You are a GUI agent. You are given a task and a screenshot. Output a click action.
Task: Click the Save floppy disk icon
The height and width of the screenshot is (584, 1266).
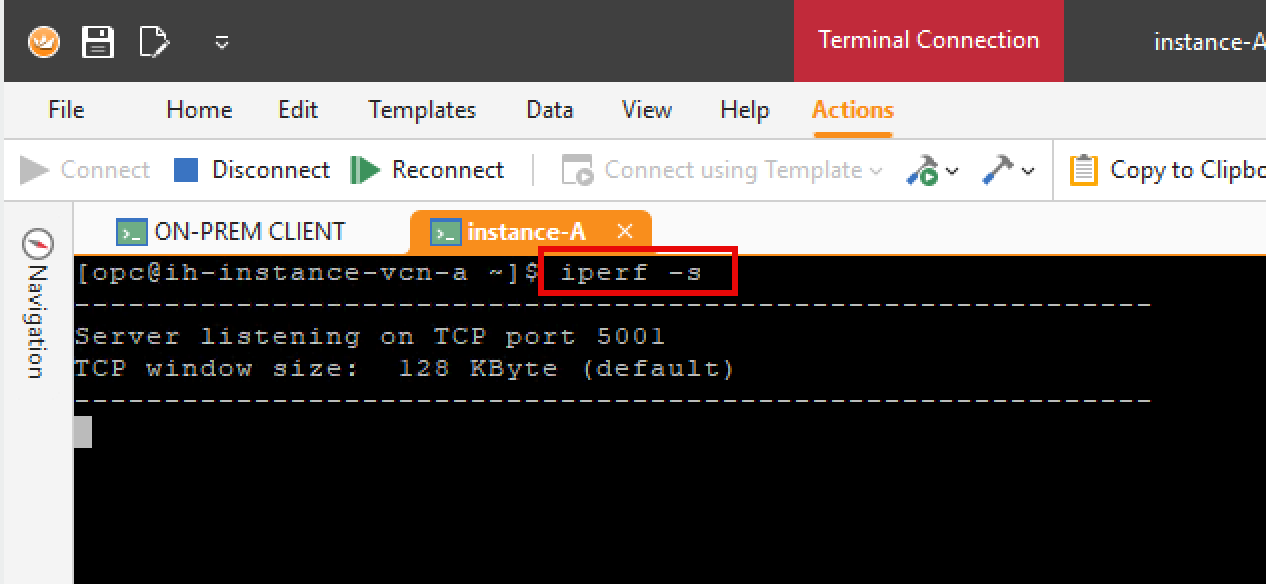click(x=98, y=42)
